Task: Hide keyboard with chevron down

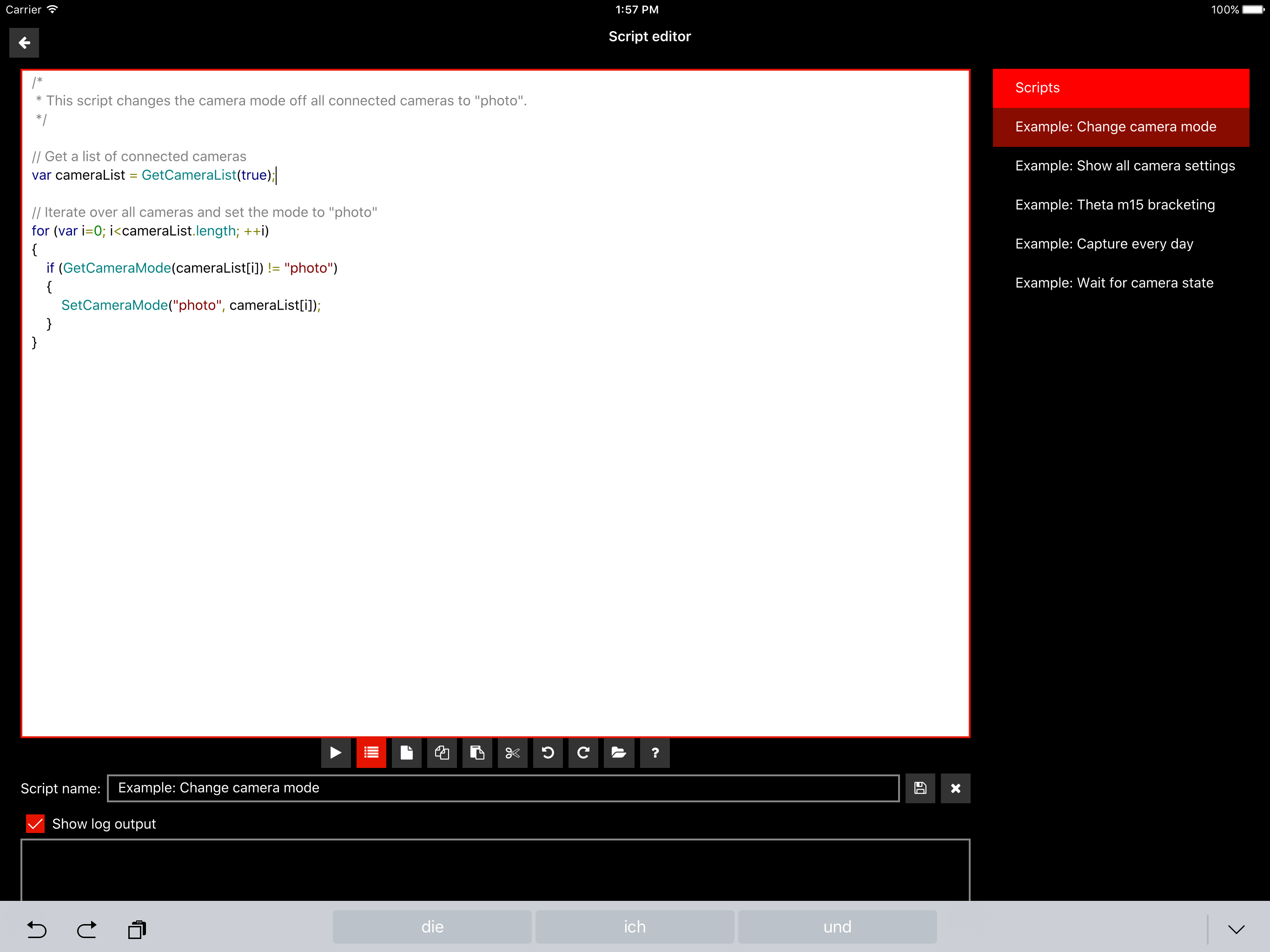Action: (1236, 928)
